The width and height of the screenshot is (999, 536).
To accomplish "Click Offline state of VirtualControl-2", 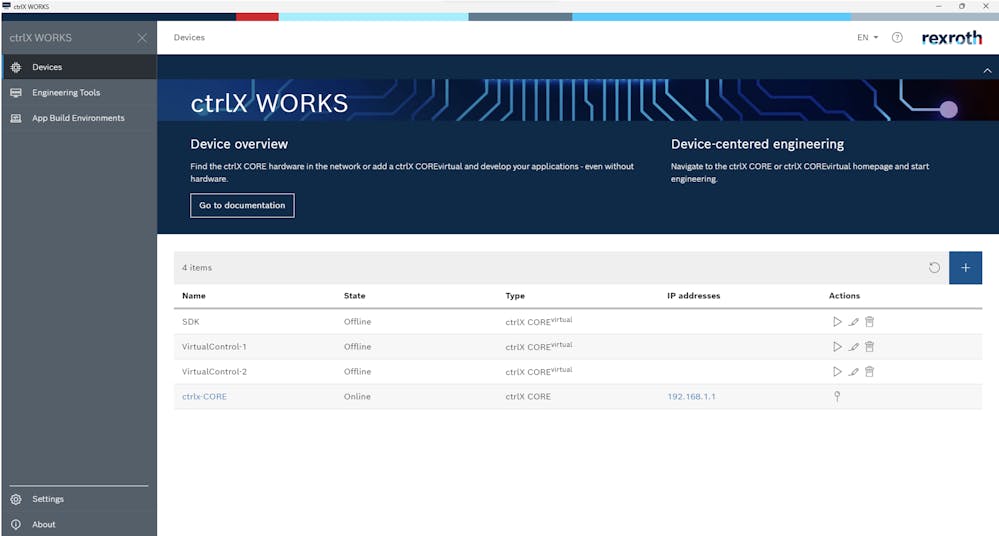I will click(x=357, y=372).
